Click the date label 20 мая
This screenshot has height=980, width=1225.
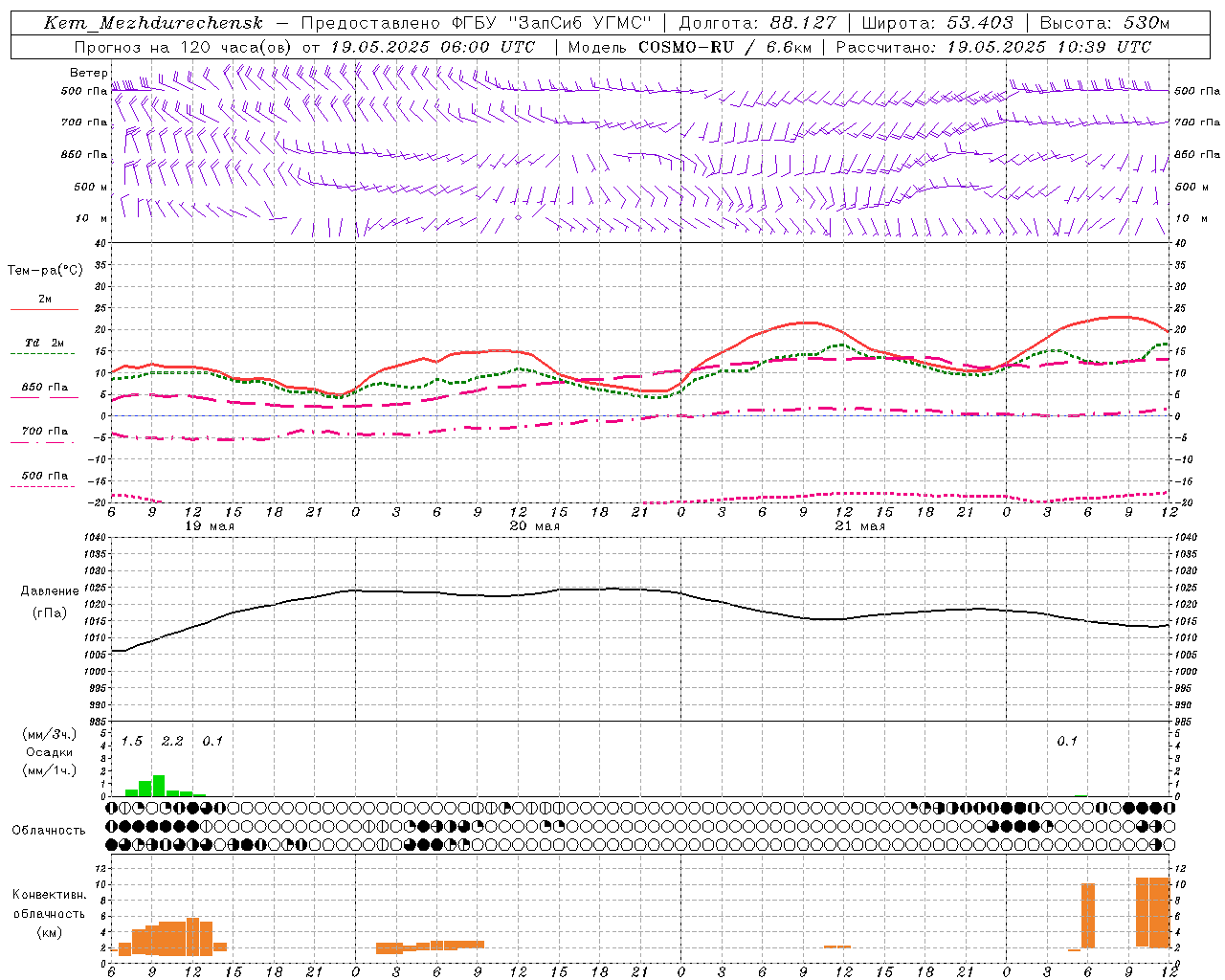[535, 526]
